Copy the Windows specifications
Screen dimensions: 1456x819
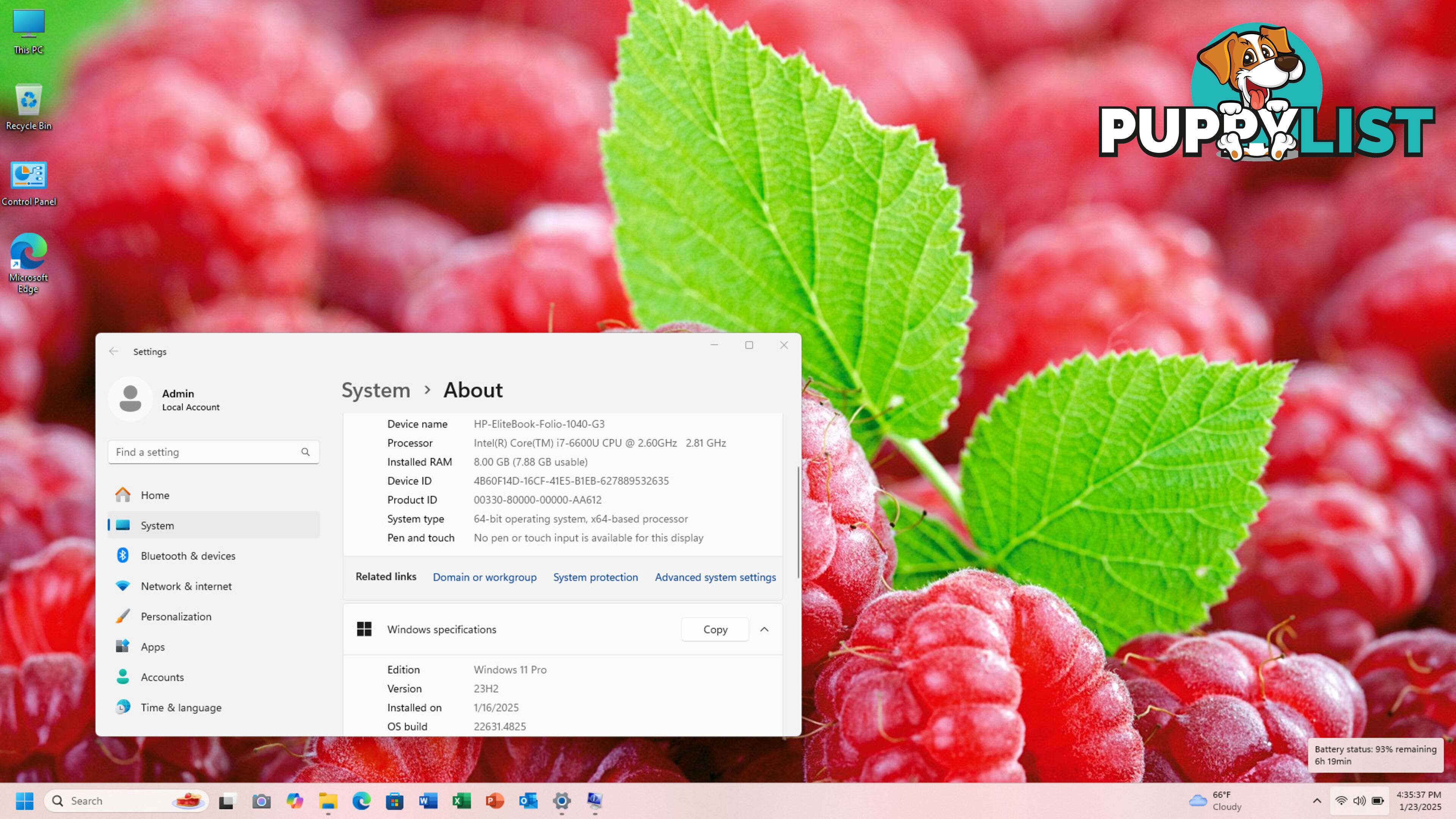715,629
